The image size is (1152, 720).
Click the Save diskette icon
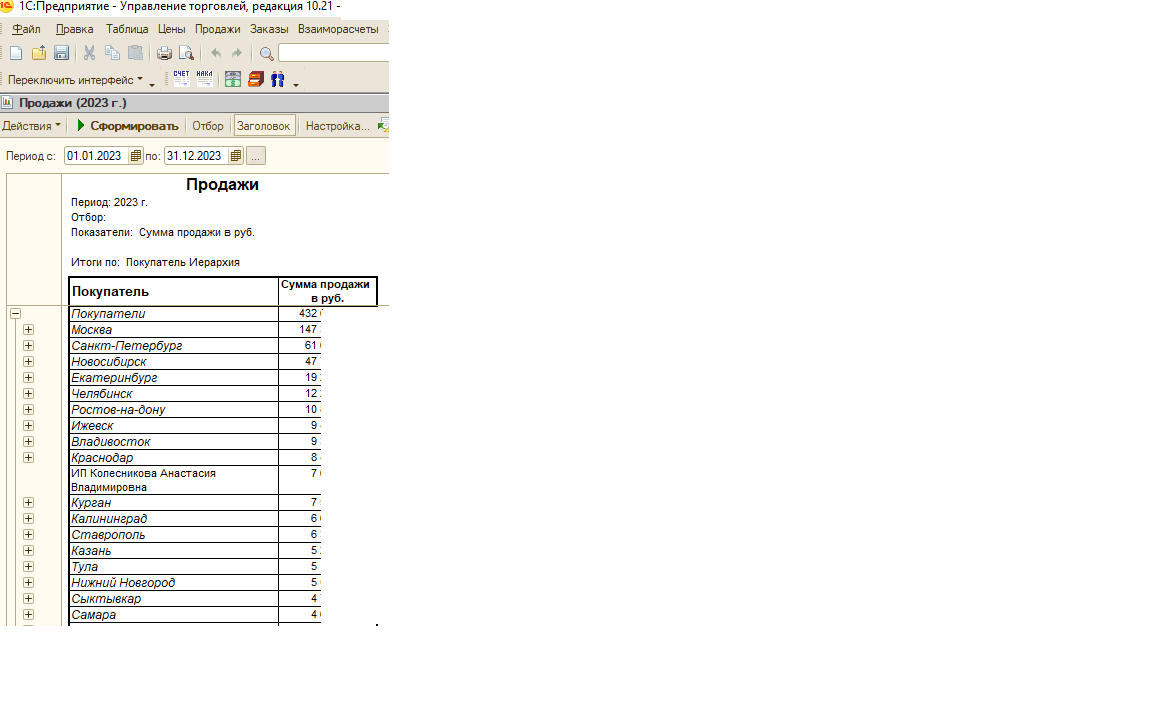tap(61, 53)
